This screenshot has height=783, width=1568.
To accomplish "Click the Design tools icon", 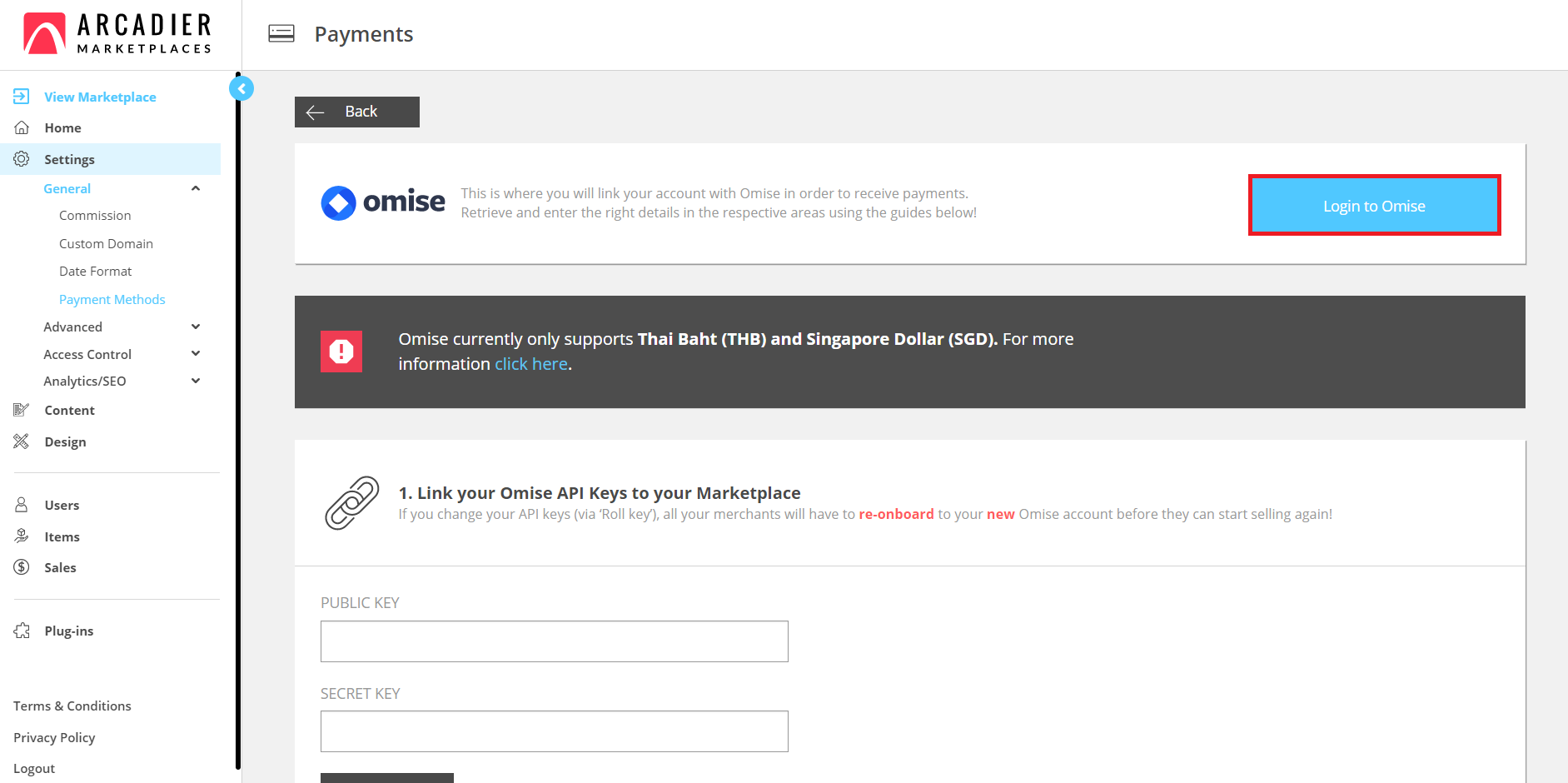I will (x=22, y=441).
